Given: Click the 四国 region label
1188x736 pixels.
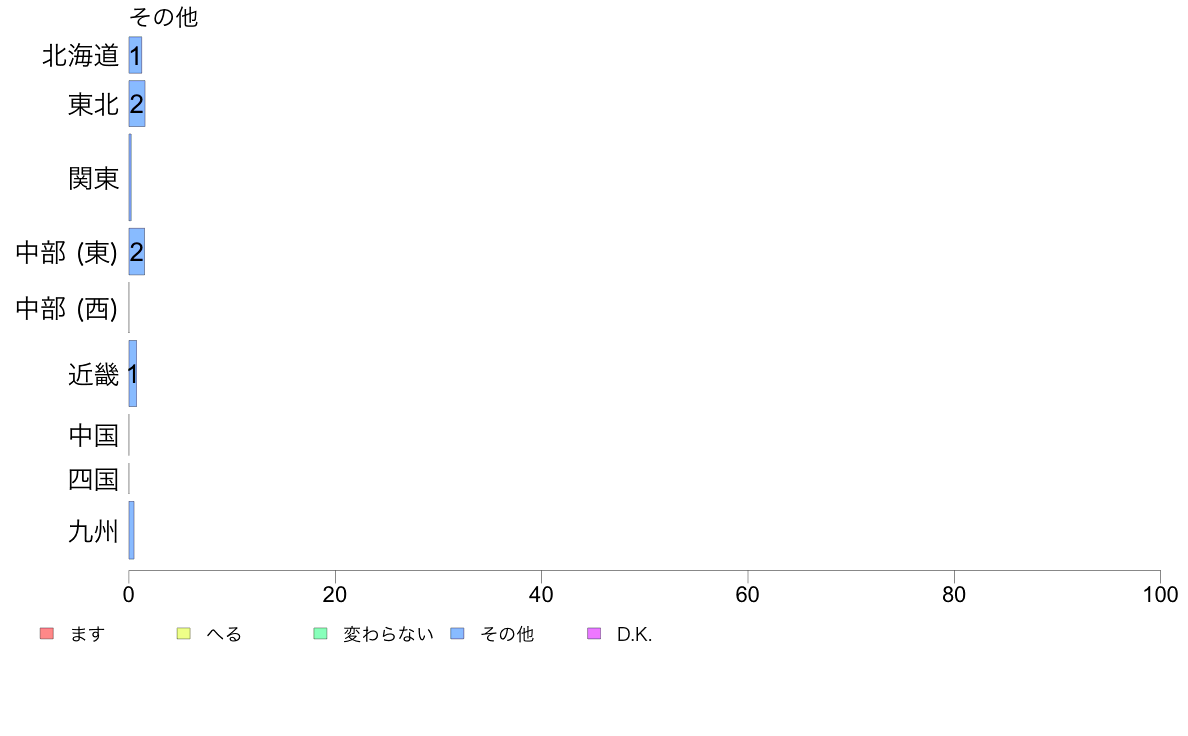Looking at the screenshot, I should pyautogui.click(x=93, y=479).
